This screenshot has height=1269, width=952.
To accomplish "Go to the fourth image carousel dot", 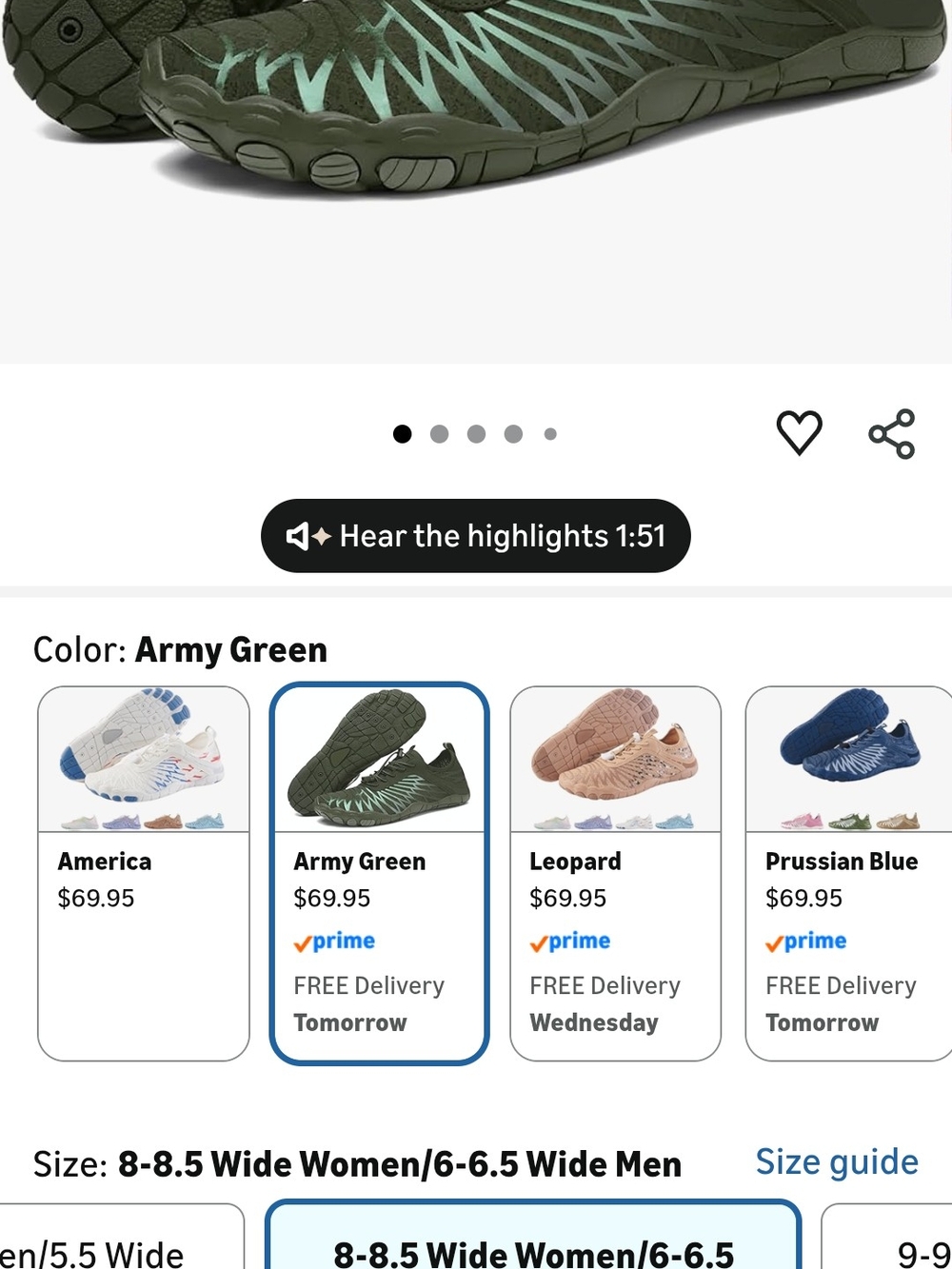I will pos(513,434).
